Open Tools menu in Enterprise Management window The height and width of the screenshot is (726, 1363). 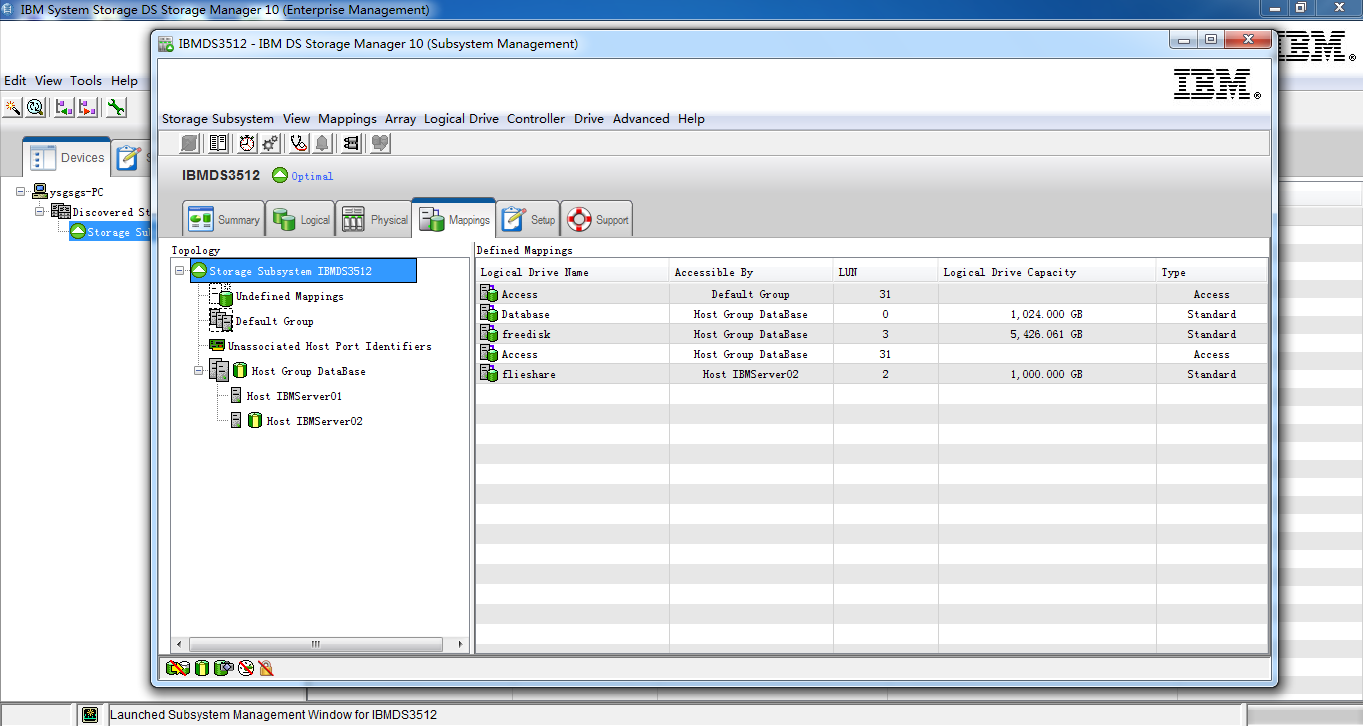86,81
